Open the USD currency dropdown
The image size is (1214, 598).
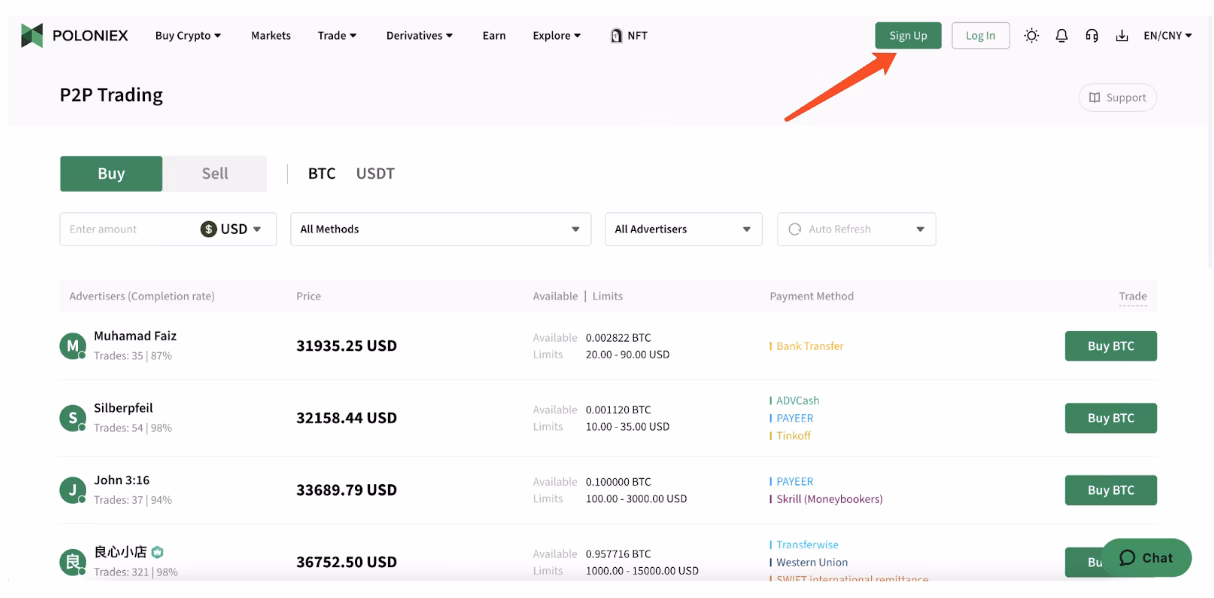(233, 228)
